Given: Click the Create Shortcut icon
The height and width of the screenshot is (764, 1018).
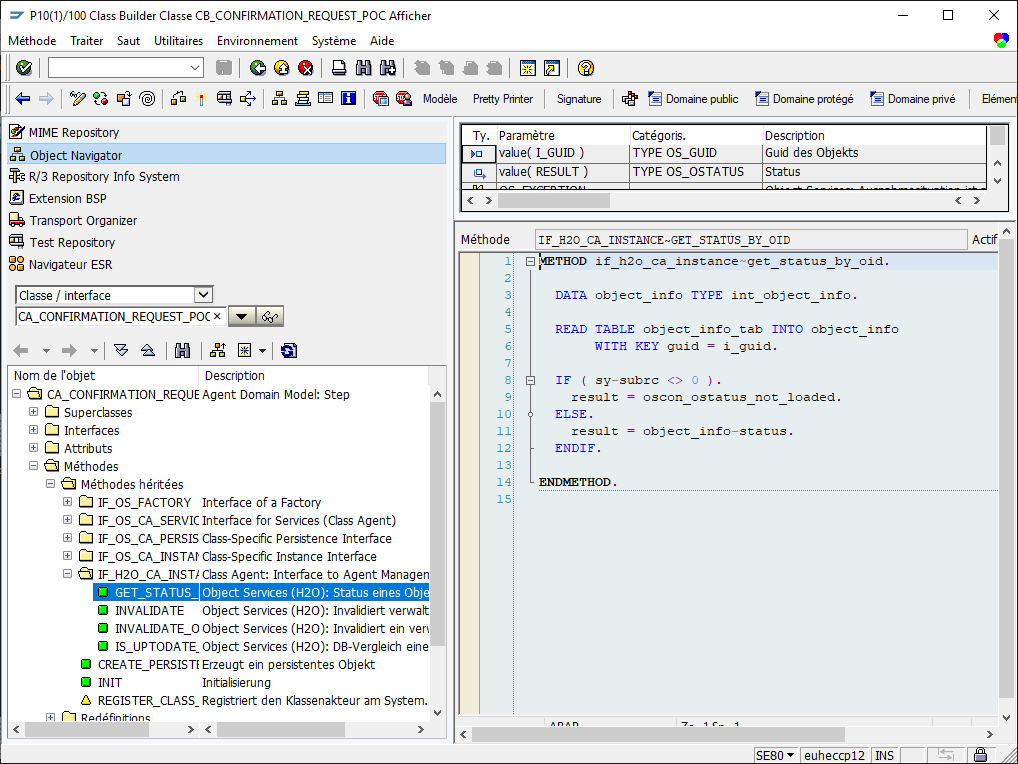Looking at the screenshot, I should (552, 68).
